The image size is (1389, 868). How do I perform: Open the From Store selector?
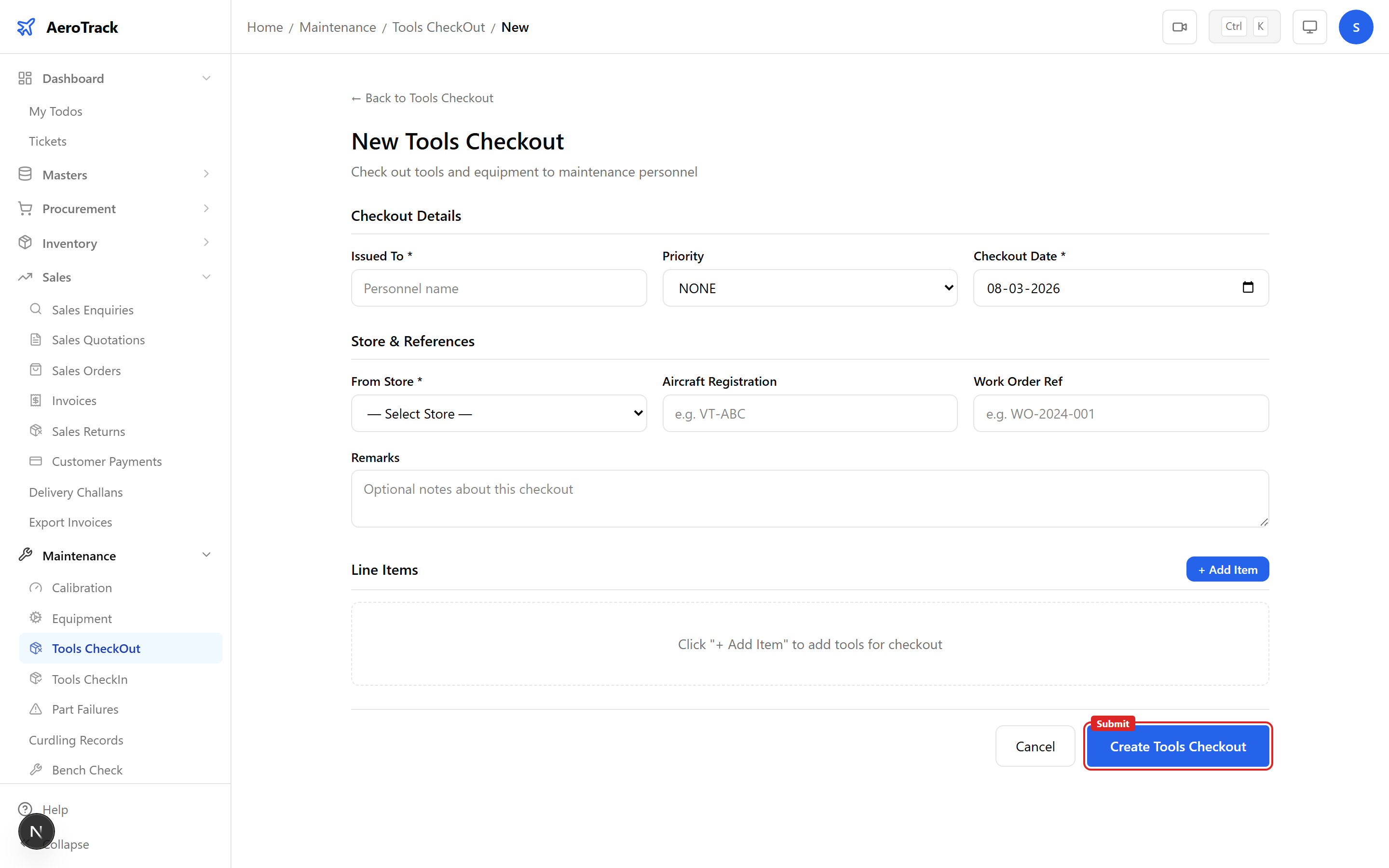498,413
